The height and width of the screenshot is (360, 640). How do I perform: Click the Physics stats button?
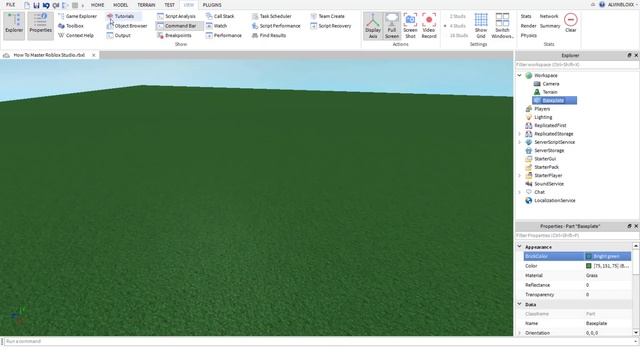pos(529,36)
